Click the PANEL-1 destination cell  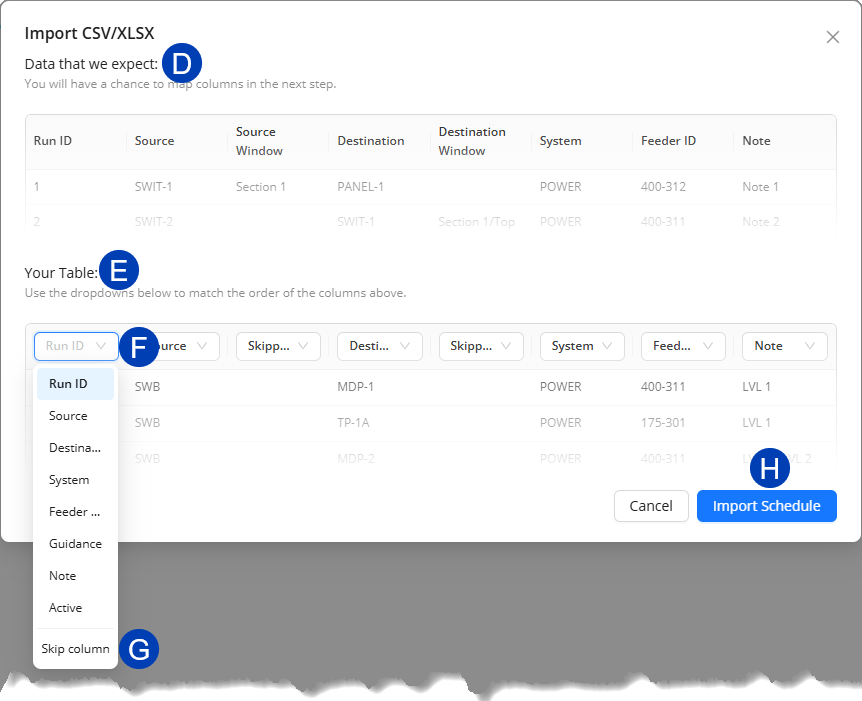click(x=360, y=187)
